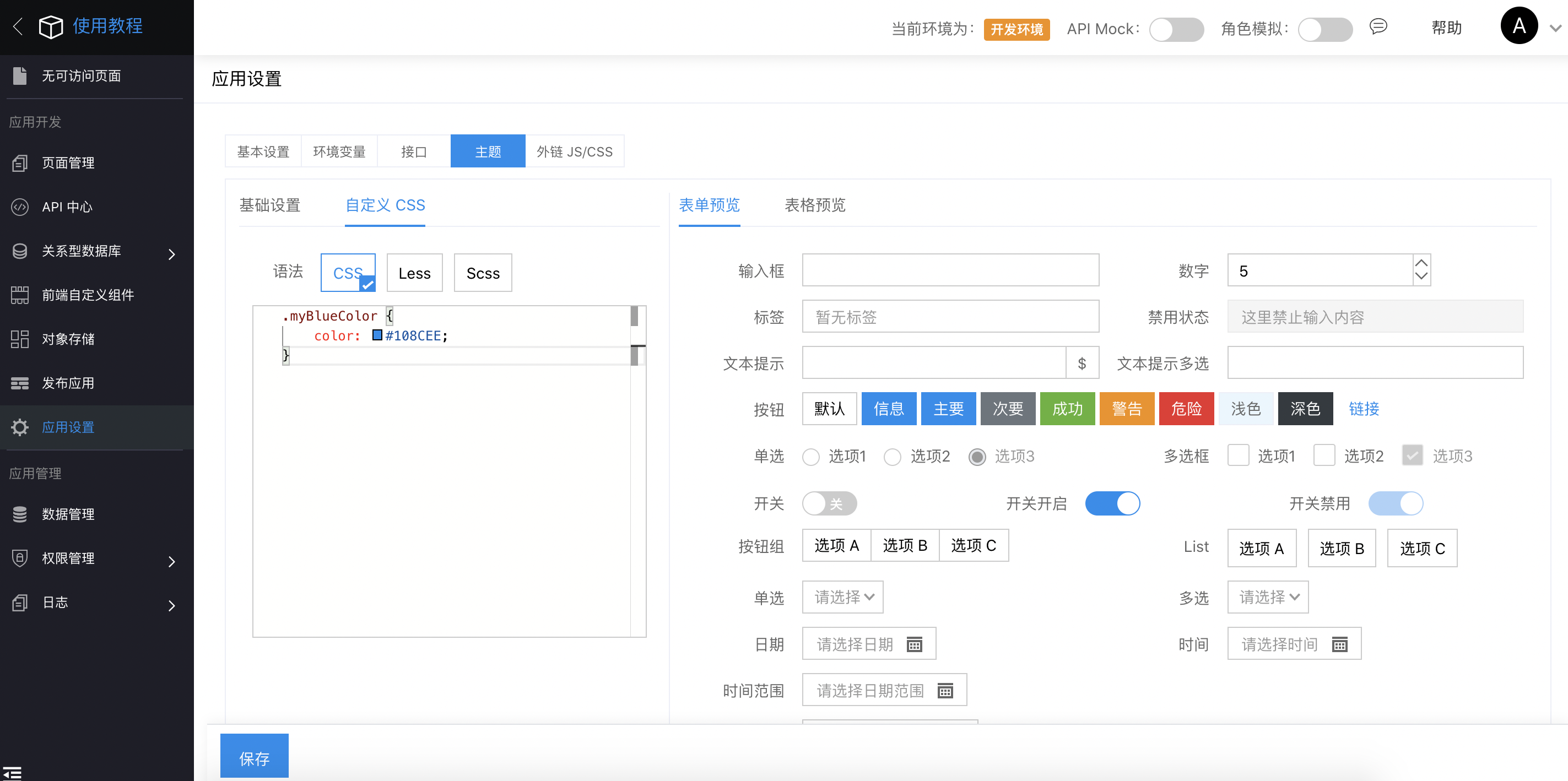Expand the 关系型数据库 submenu arrow
Viewport: 1568px width, 781px height.
point(172,254)
